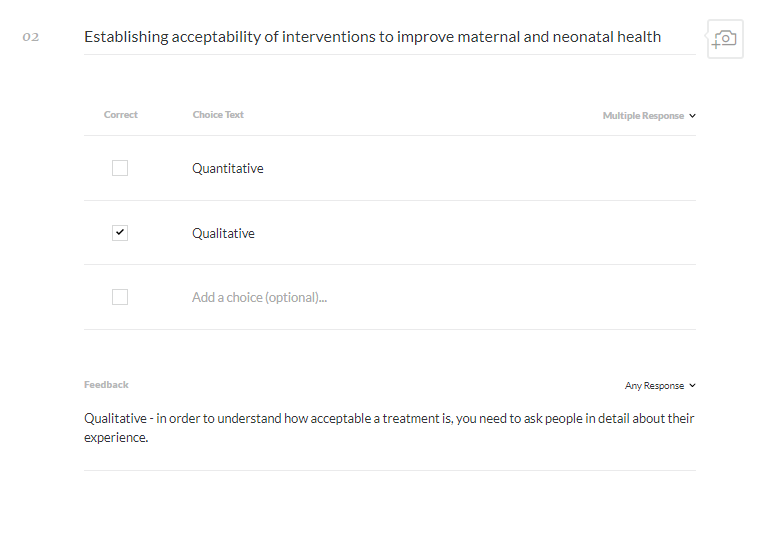Tick the checkbox beside Add a choice
761x535 pixels.
tap(120, 297)
